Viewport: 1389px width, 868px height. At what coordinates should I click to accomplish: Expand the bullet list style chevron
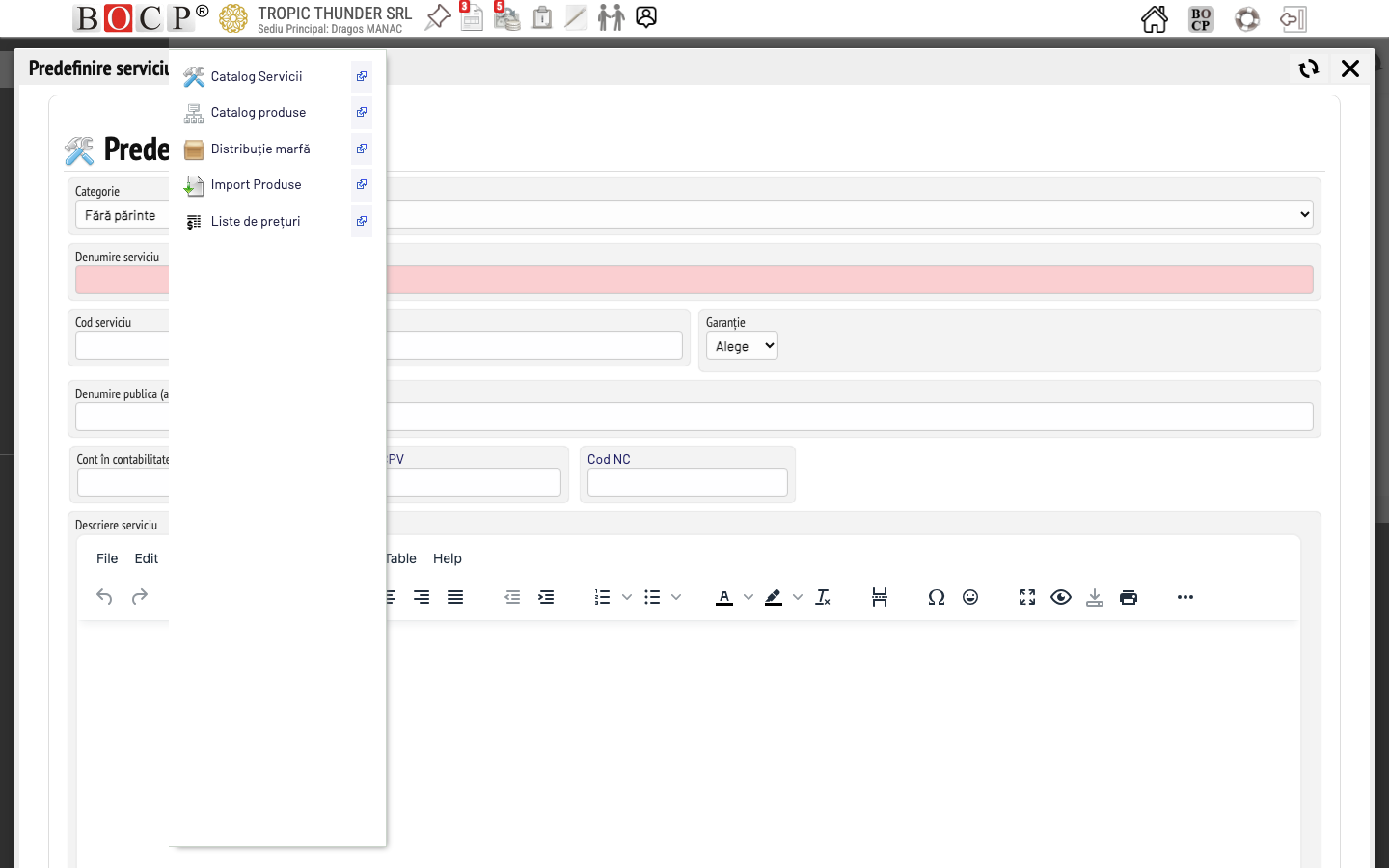(x=676, y=597)
